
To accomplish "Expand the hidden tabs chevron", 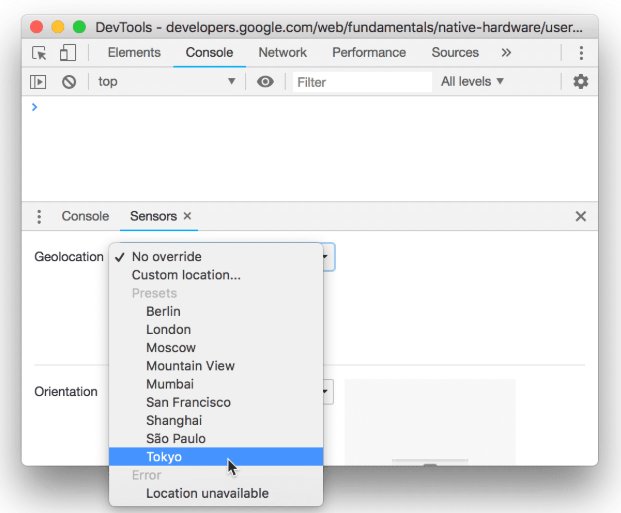I will (x=506, y=53).
